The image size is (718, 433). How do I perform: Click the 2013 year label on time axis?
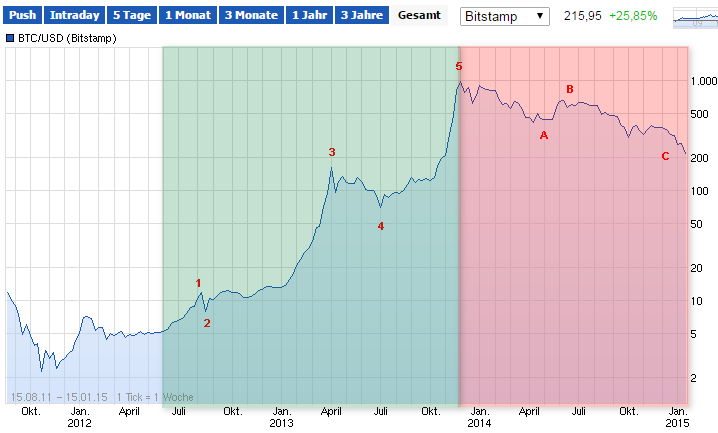(x=281, y=423)
